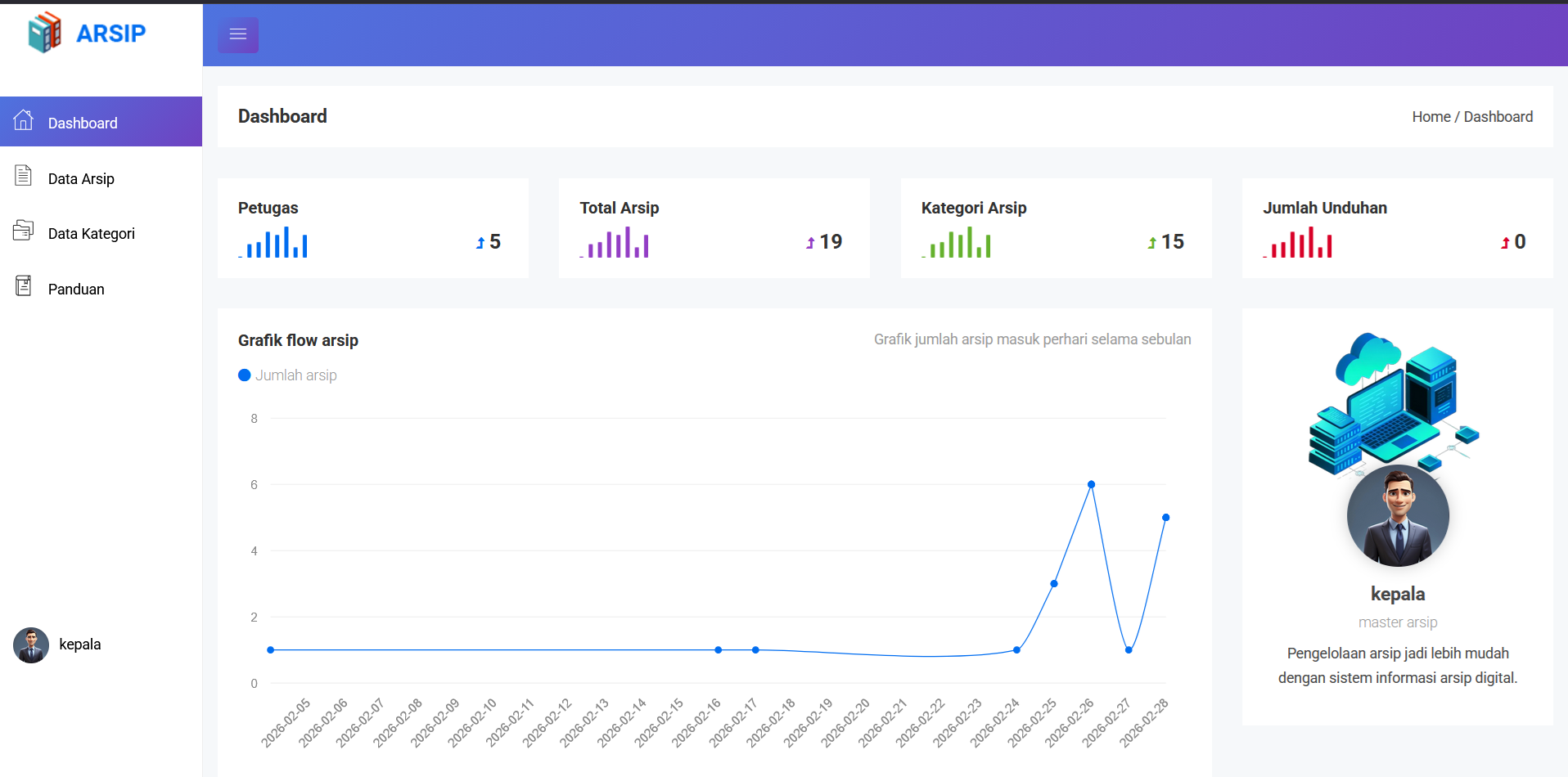Screen dimensions: 1568x777
Task: Click the Data Kategori folder icon
Action: [x=24, y=231]
